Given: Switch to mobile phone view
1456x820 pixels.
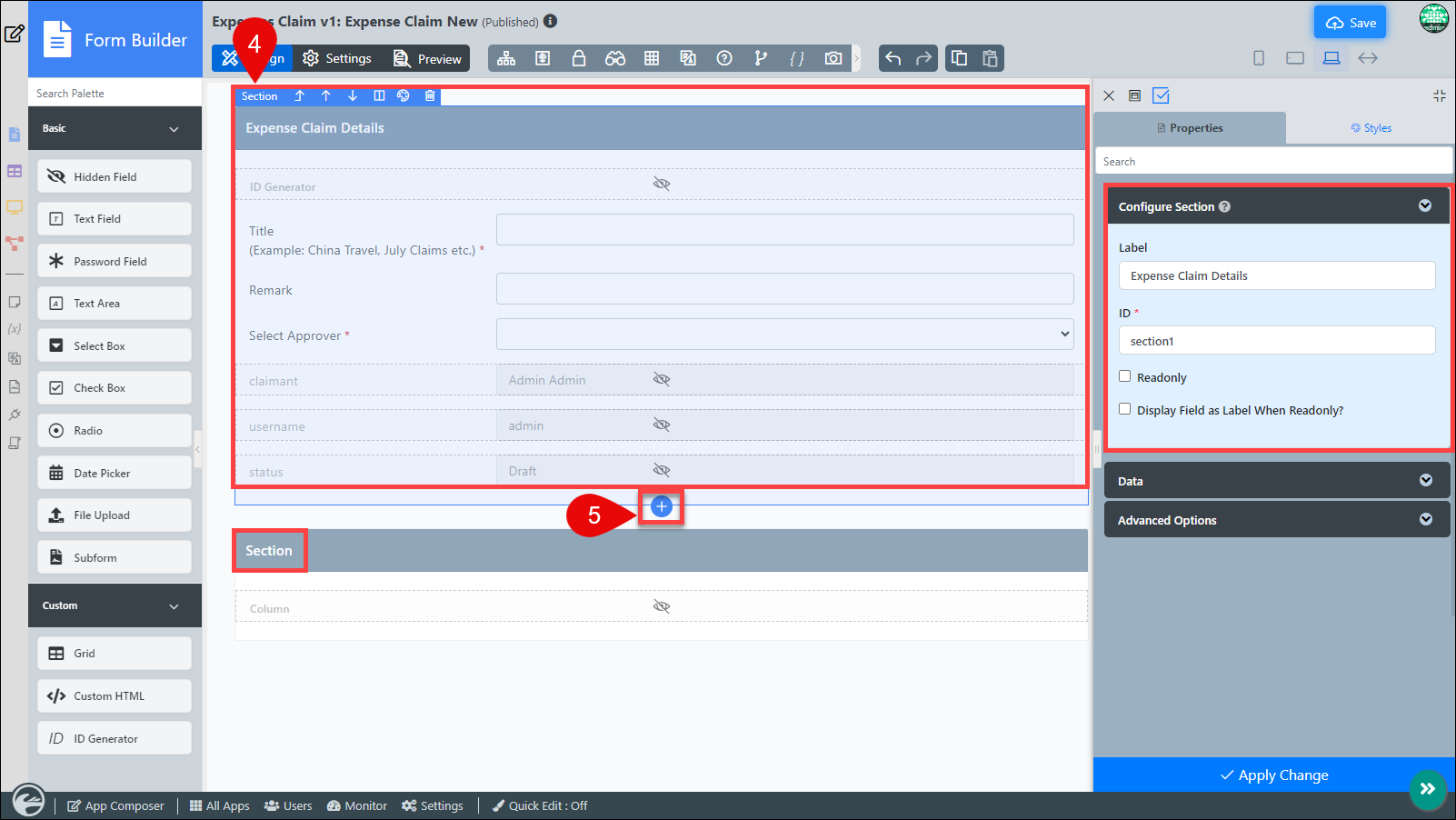Looking at the screenshot, I should click(x=1259, y=58).
